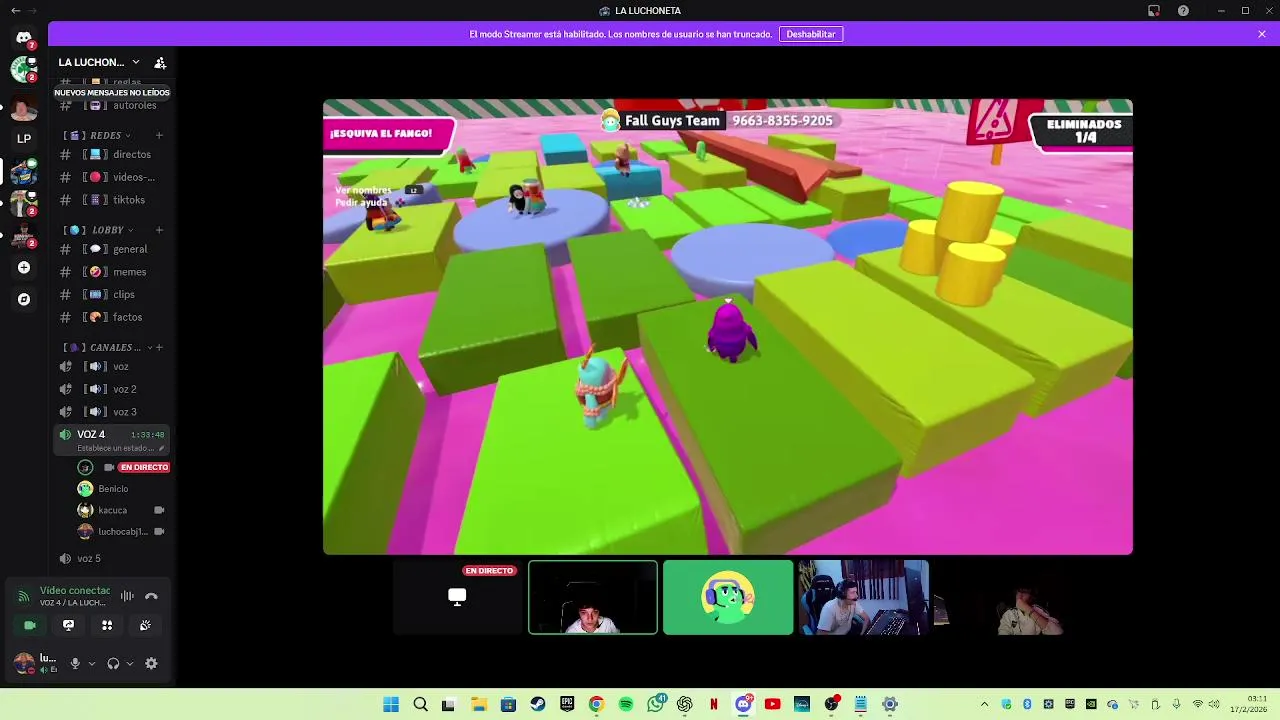Open the help question mark icon

tap(1184, 10)
